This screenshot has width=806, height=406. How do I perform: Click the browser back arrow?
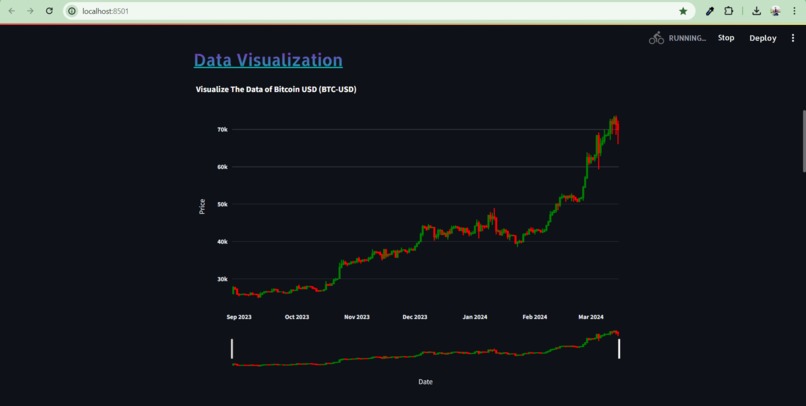coord(11,11)
